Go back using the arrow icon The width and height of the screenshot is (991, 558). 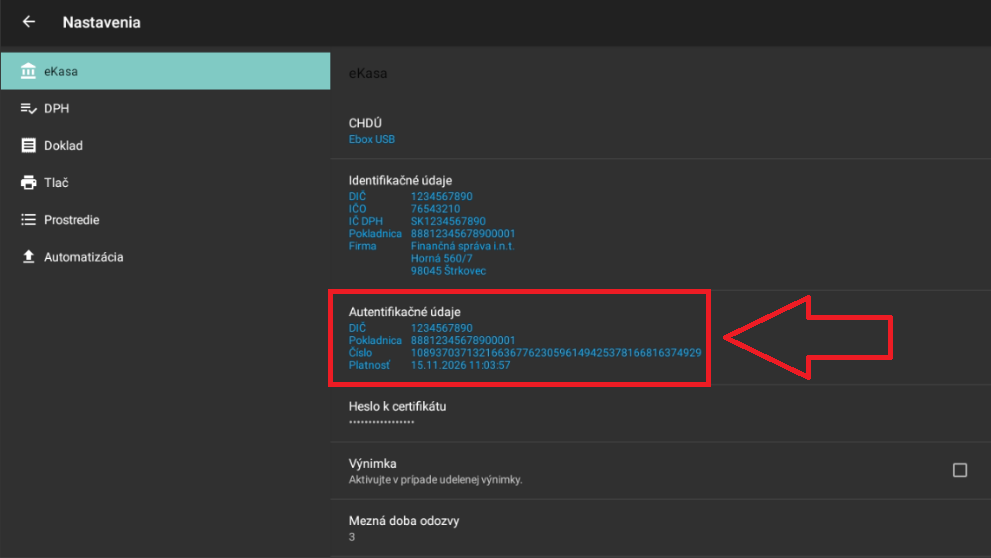28,22
